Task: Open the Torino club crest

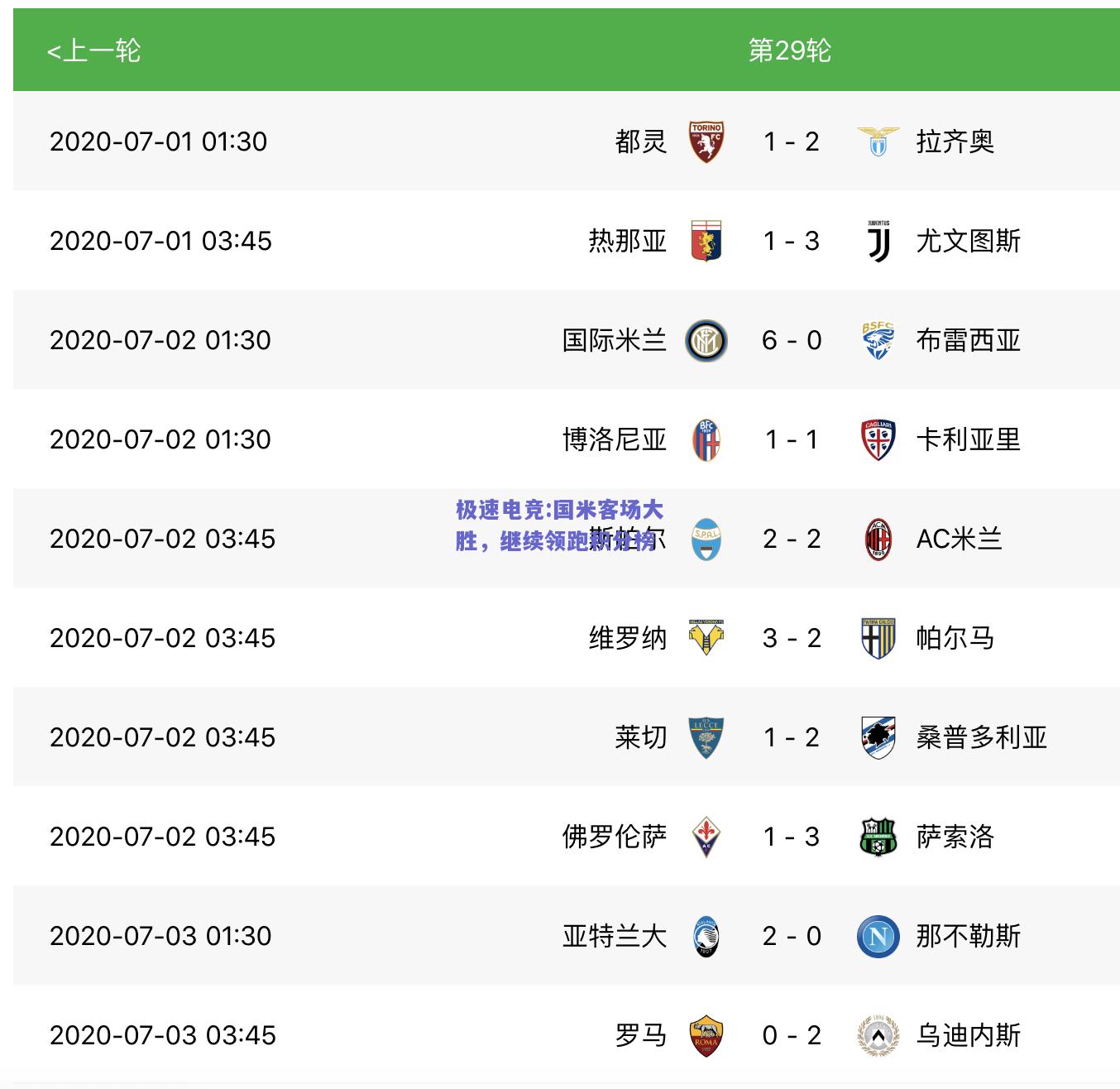Action: pos(706,142)
